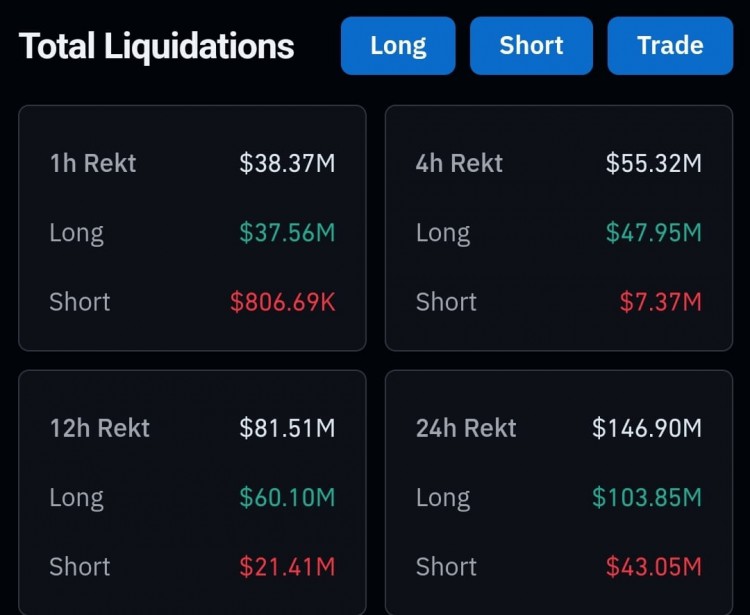Image resolution: width=750 pixels, height=615 pixels.
Task: Click the 12h long value $60.10M
Action: 287,497
